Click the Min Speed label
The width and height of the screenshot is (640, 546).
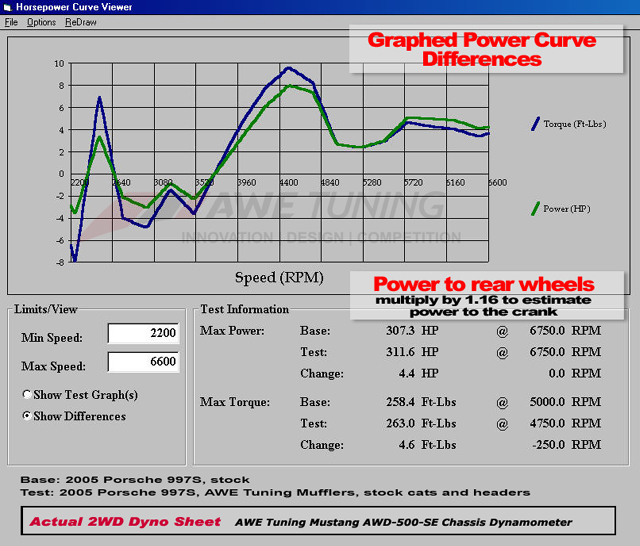(52, 338)
